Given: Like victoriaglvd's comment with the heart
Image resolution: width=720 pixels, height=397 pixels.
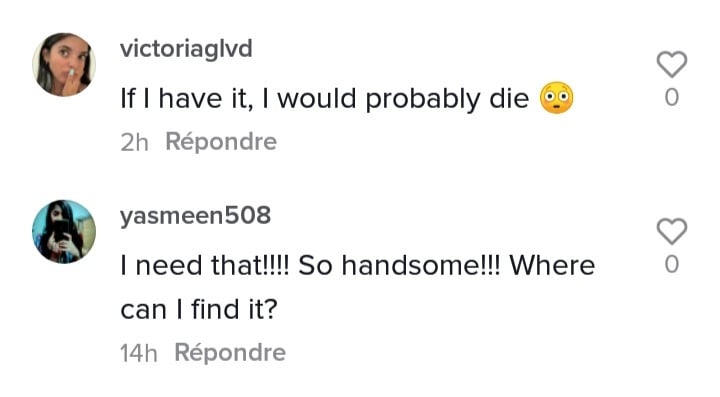Looking at the screenshot, I should [671, 64].
